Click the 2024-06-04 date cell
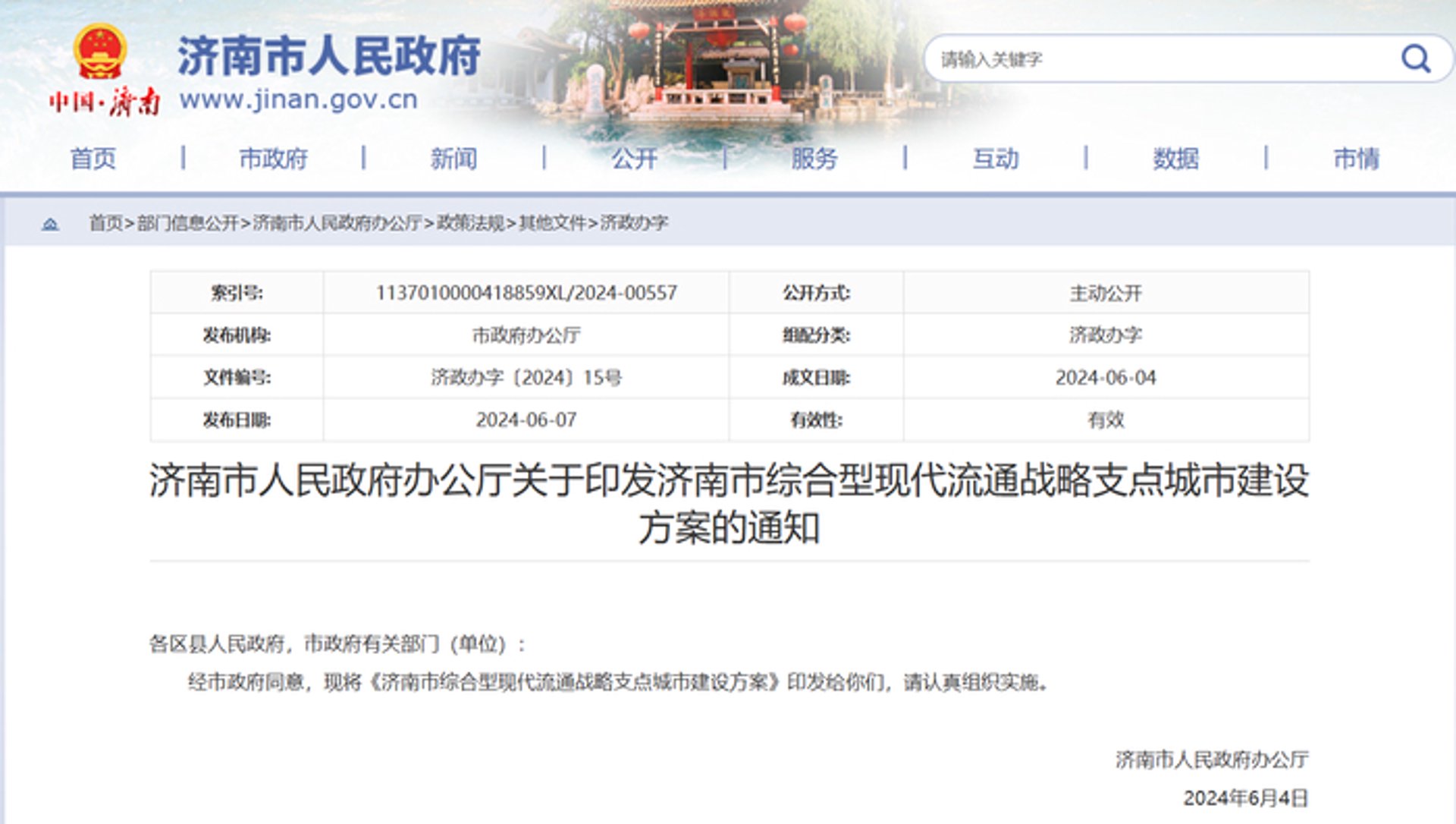The height and width of the screenshot is (824, 1456). [x=1106, y=378]
